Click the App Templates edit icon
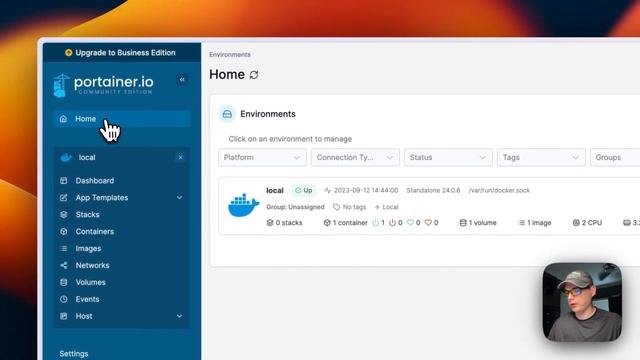The height and width of the screenshot is (360, 640). 64,198
